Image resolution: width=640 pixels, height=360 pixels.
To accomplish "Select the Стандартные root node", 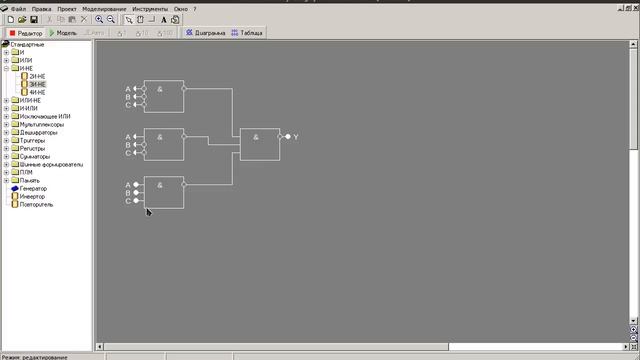I will point(27,44).
